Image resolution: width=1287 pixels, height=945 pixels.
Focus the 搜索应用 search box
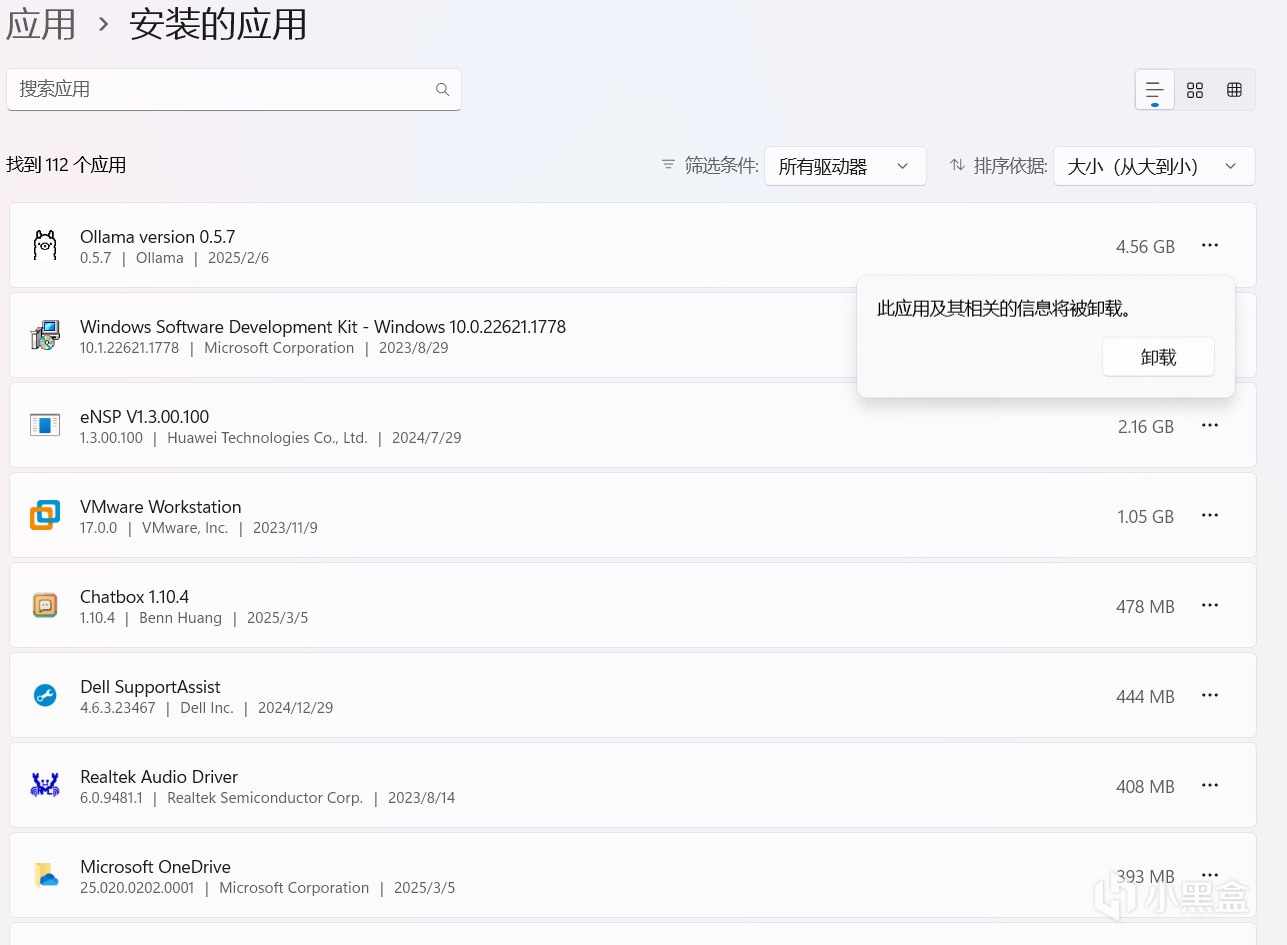[x=234, y=89]
